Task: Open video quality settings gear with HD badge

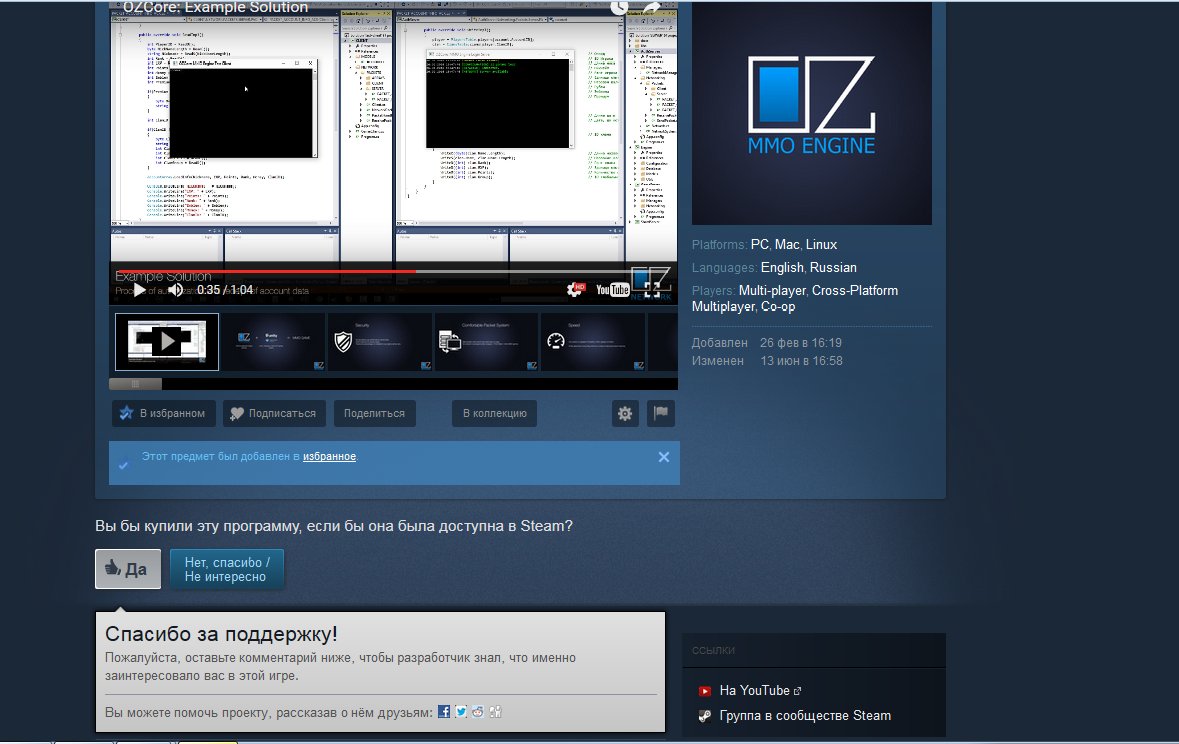Action: 575,290
